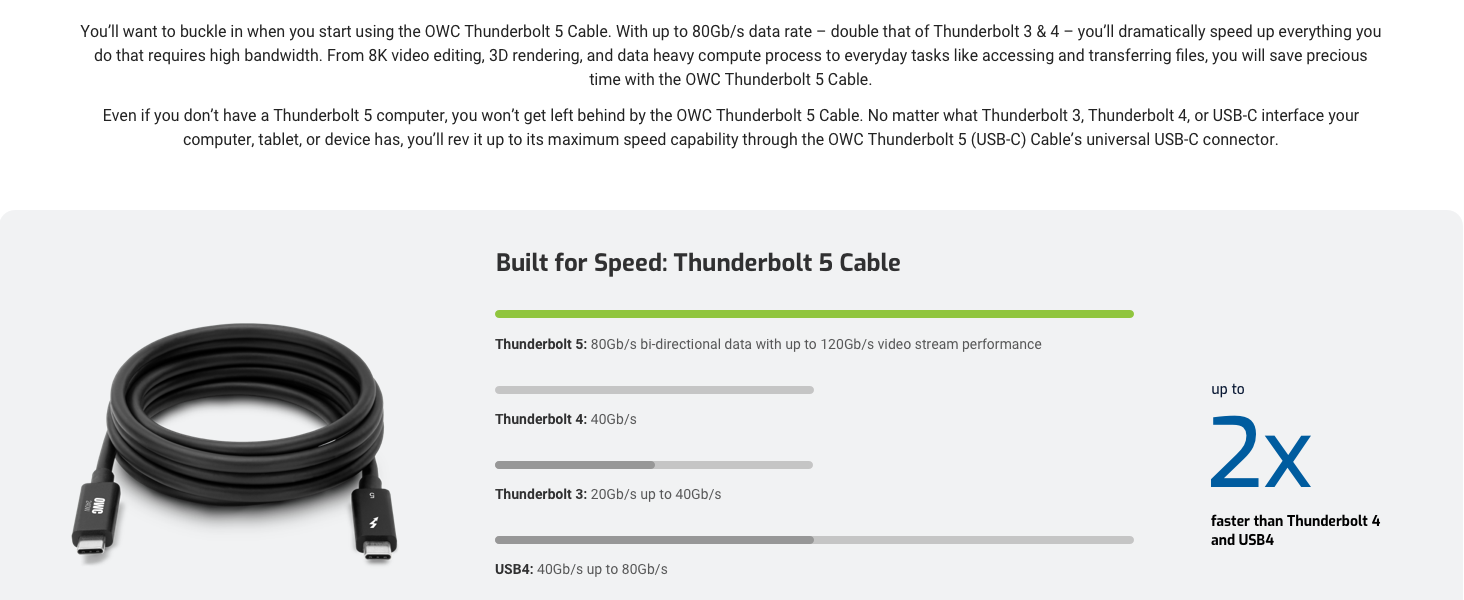Viewport: 1464px width, 600px height.
Task: Click the "5" marking on the right connector
Action: pyautogui.click(x=372, y=495)
